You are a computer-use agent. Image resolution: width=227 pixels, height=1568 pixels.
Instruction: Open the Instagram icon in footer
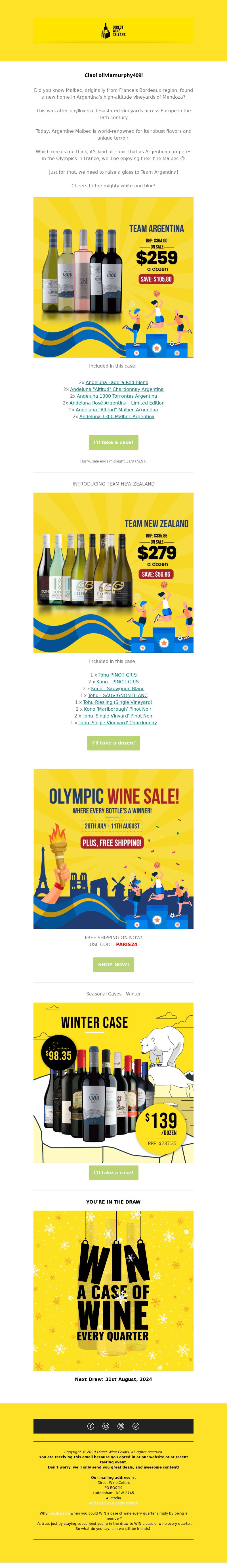click(x=121, y=1426)
